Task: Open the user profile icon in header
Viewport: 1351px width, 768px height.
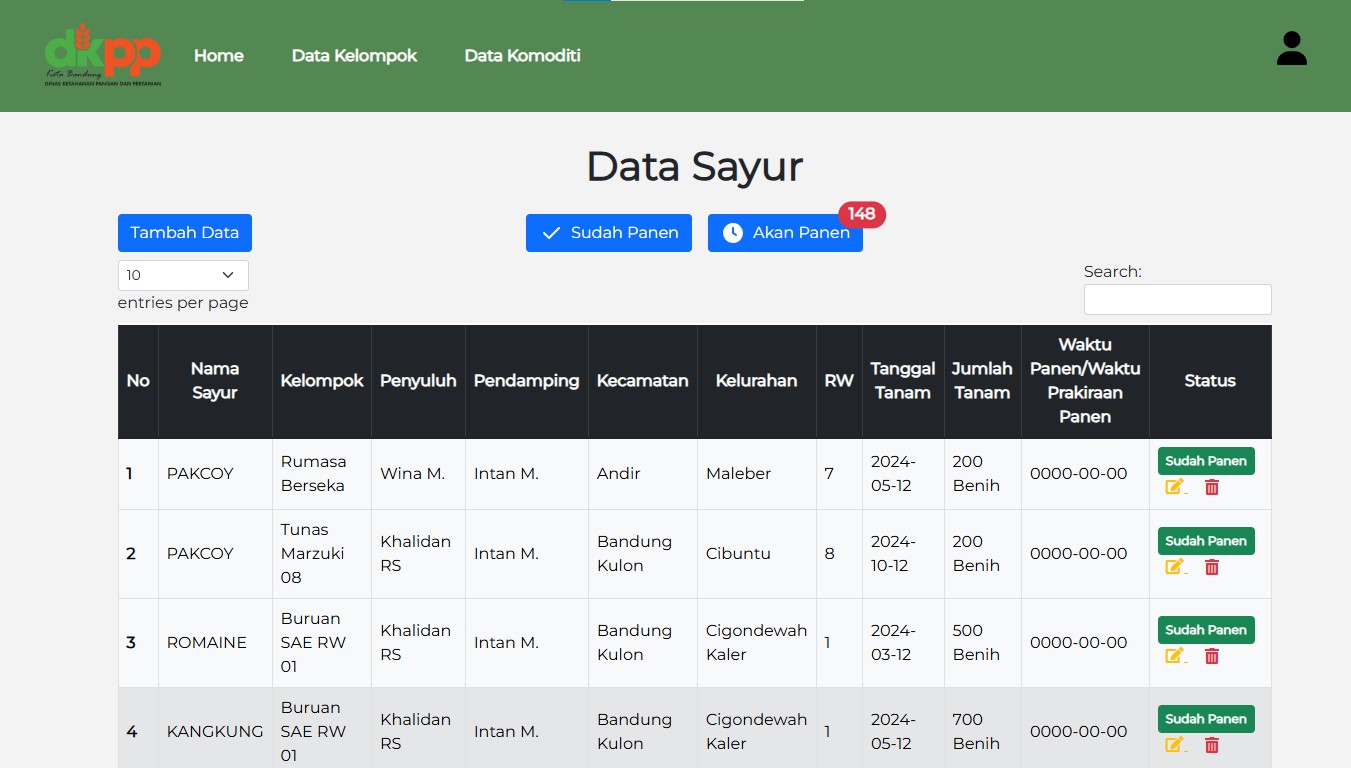Action: [1291, 49]
